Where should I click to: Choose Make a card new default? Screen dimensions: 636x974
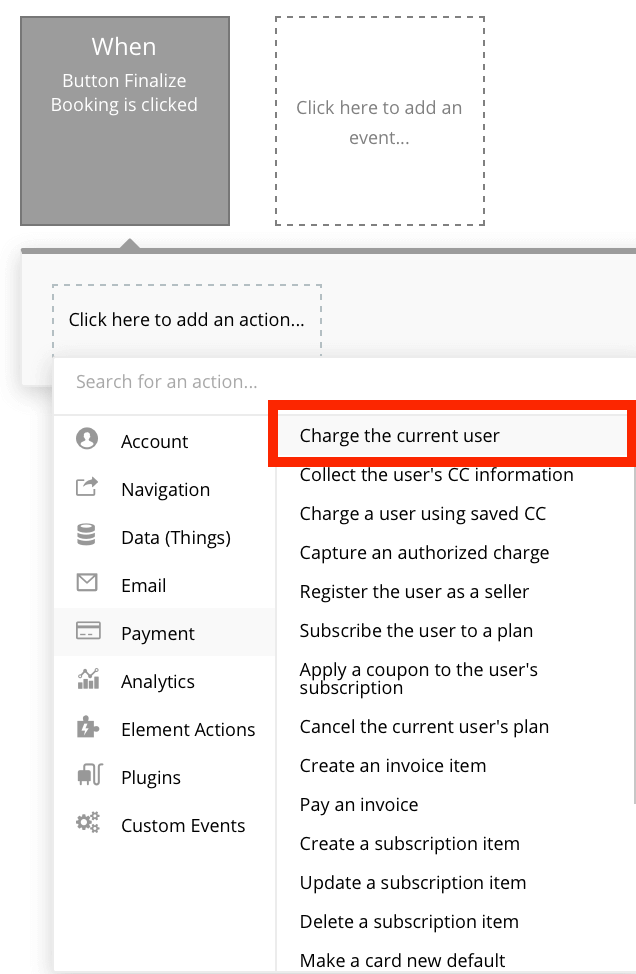pos(402,959)
